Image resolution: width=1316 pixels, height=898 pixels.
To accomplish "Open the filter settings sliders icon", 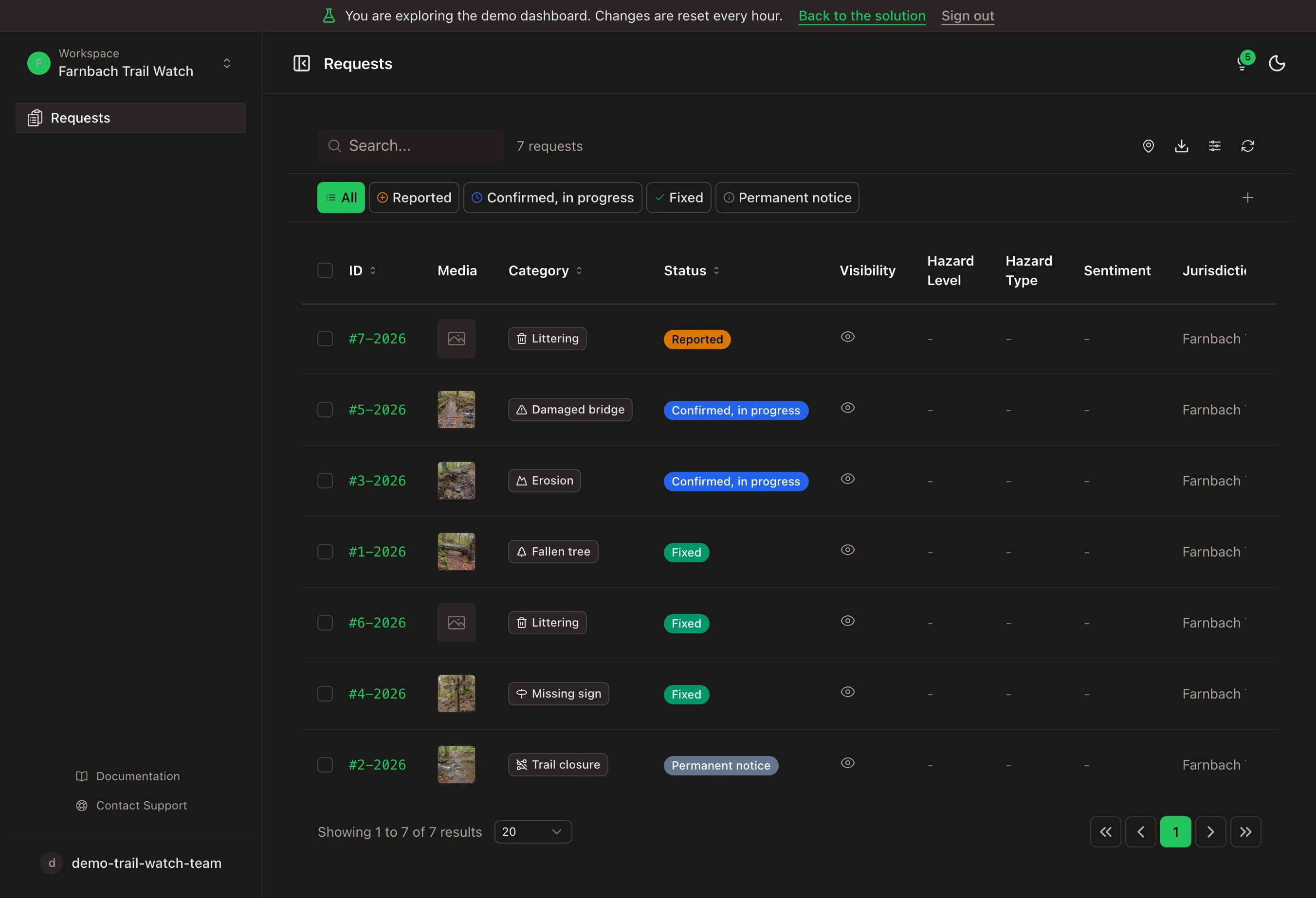I will pos(1215,146).
